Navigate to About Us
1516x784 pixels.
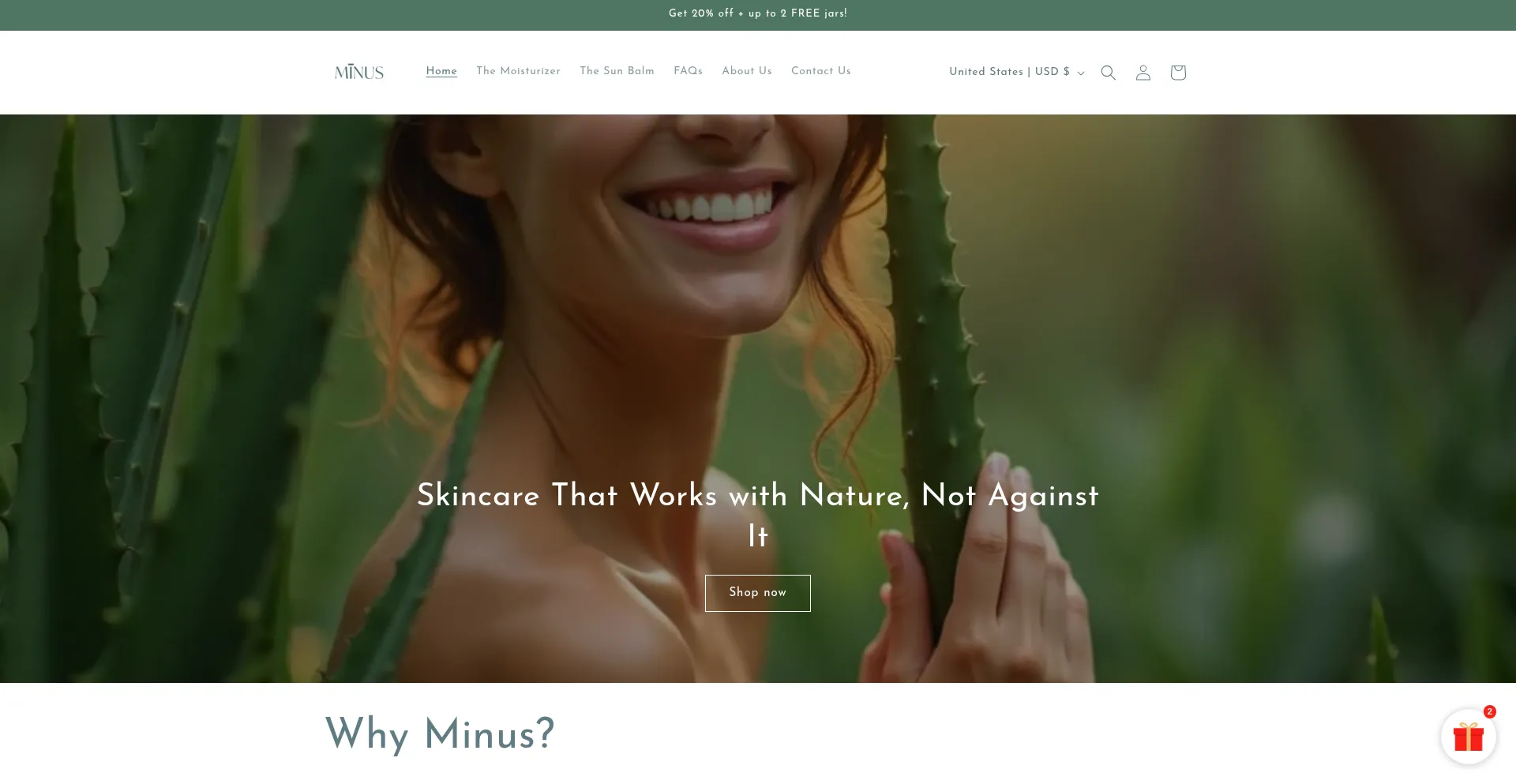pos(747,71)
